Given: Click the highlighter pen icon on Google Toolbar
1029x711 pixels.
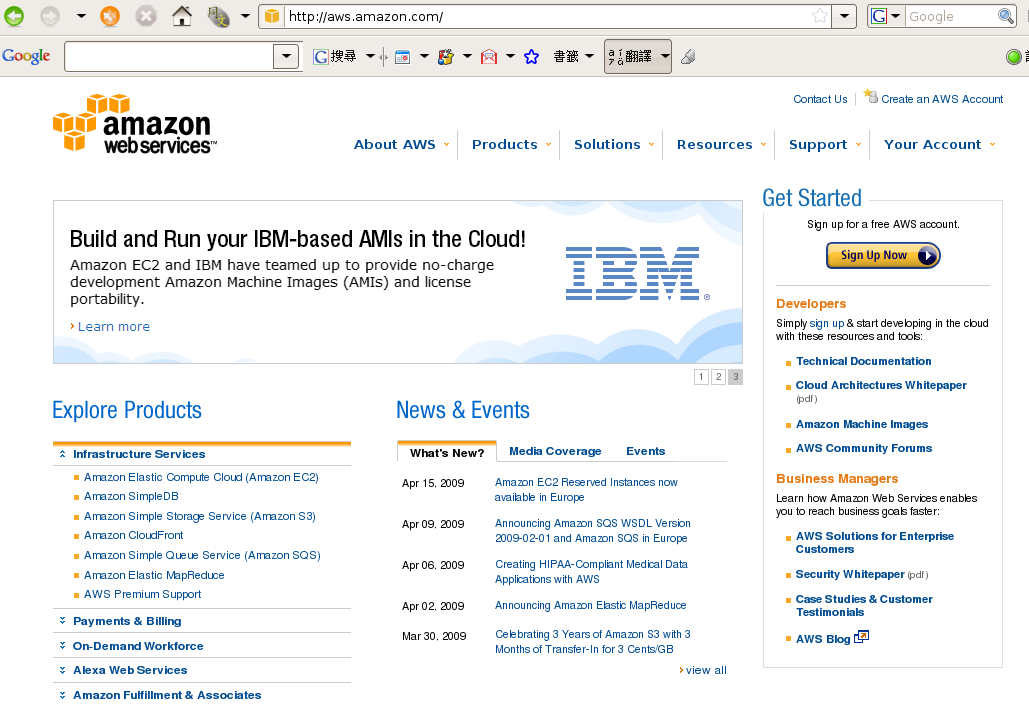Looking at the screenshot, I should coord(688,57).
